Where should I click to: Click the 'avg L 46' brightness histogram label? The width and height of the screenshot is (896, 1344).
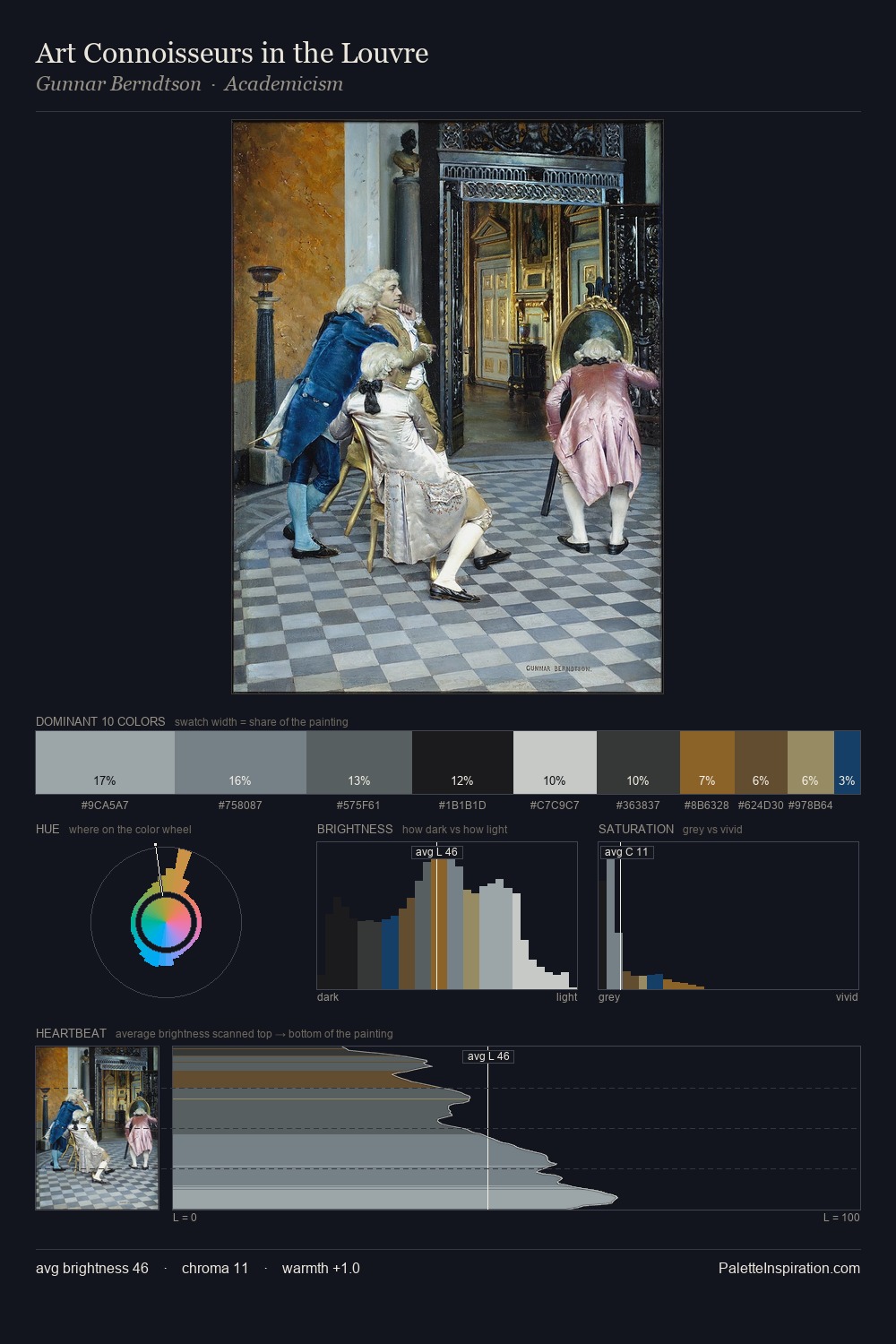(436, 852)
